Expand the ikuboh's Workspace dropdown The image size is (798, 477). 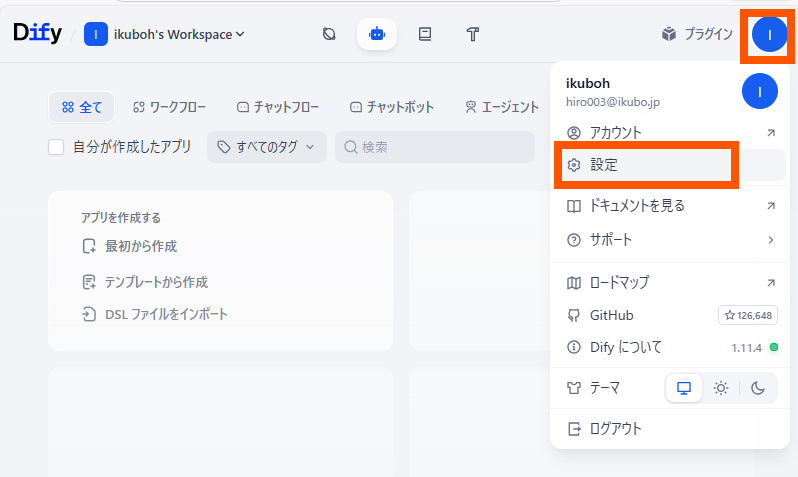pos(165,34)
